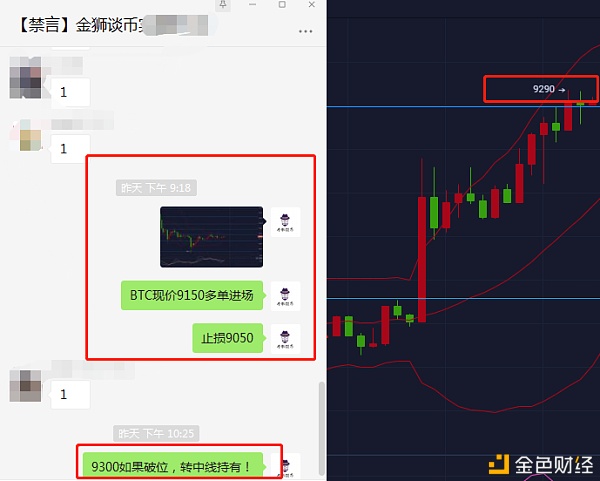600x481 pixels.
Task: Click the lower blue horizontal support line
Action: [x=463, y=298]
